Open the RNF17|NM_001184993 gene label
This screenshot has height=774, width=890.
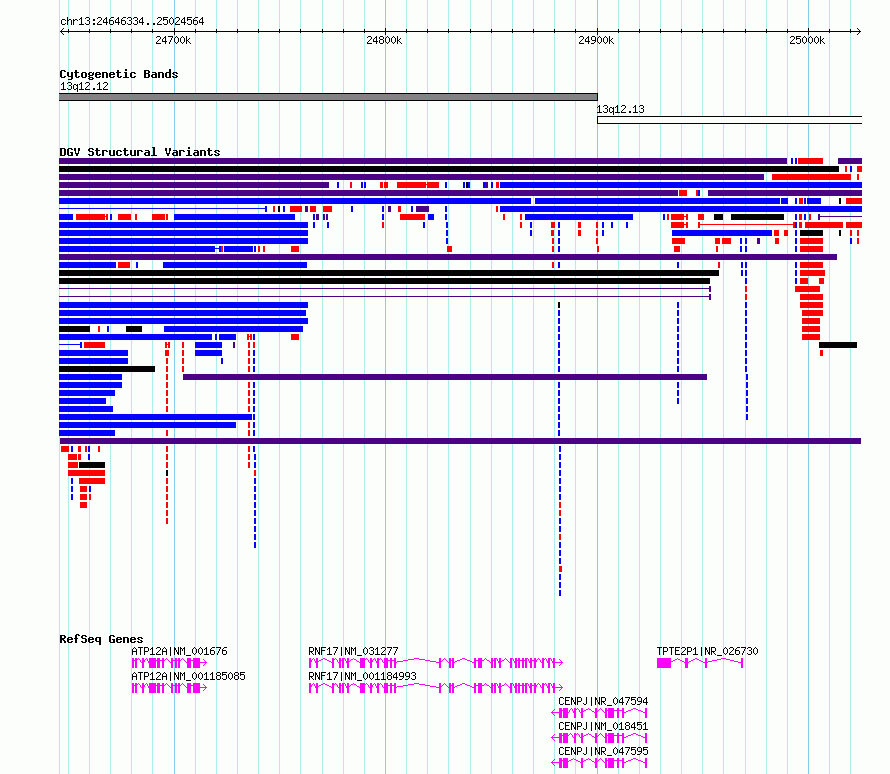pyautogui.click(x=362, y=676)
